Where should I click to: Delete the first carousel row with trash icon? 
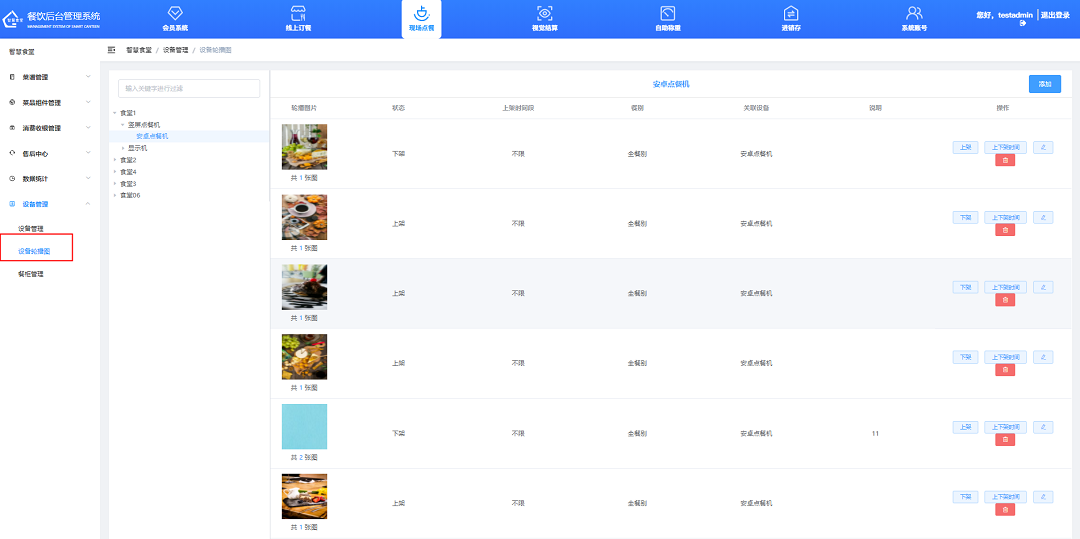coord(1004,160)
